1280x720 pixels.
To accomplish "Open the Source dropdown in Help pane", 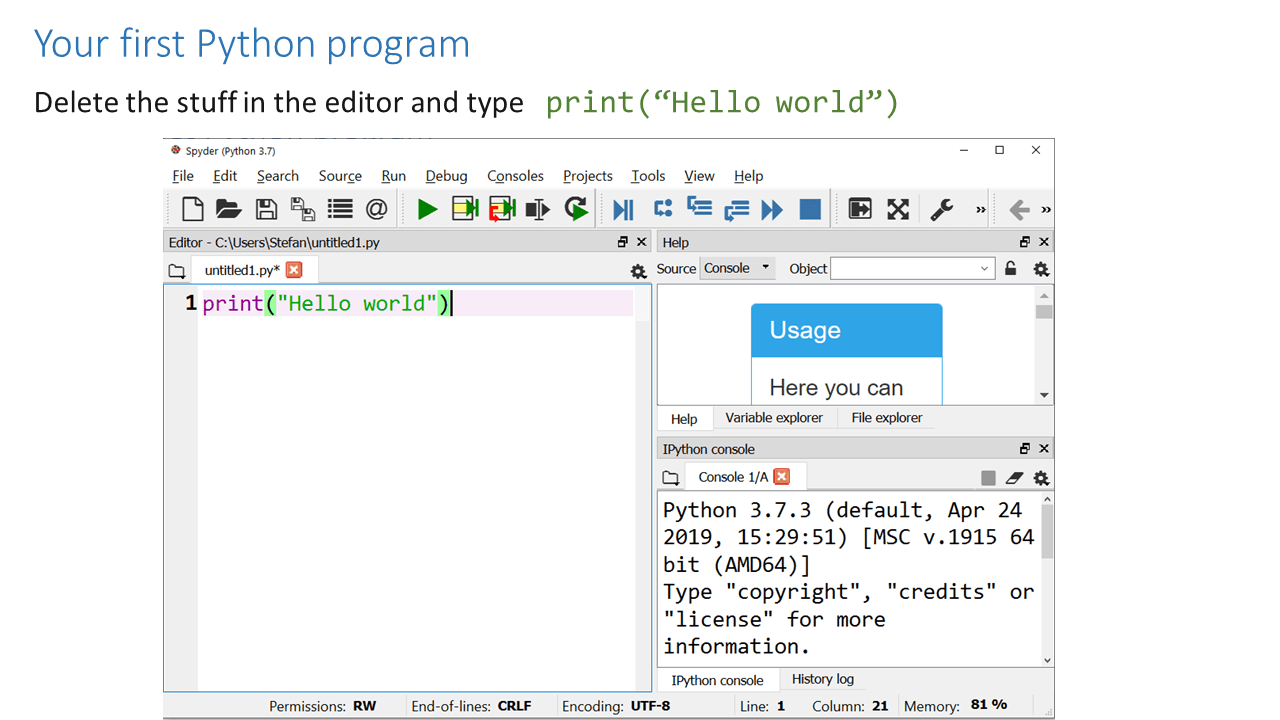I will tap(737, 268).
